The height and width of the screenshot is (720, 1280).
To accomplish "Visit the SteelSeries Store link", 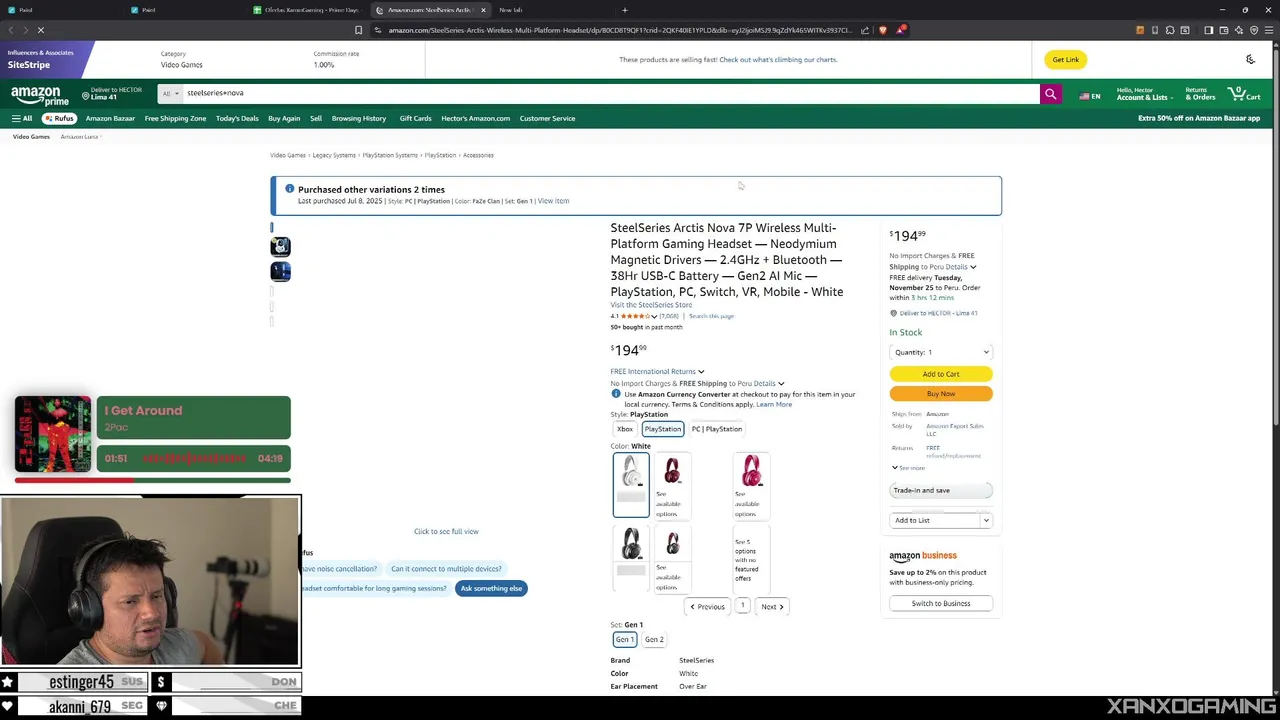I will point(651,305).
